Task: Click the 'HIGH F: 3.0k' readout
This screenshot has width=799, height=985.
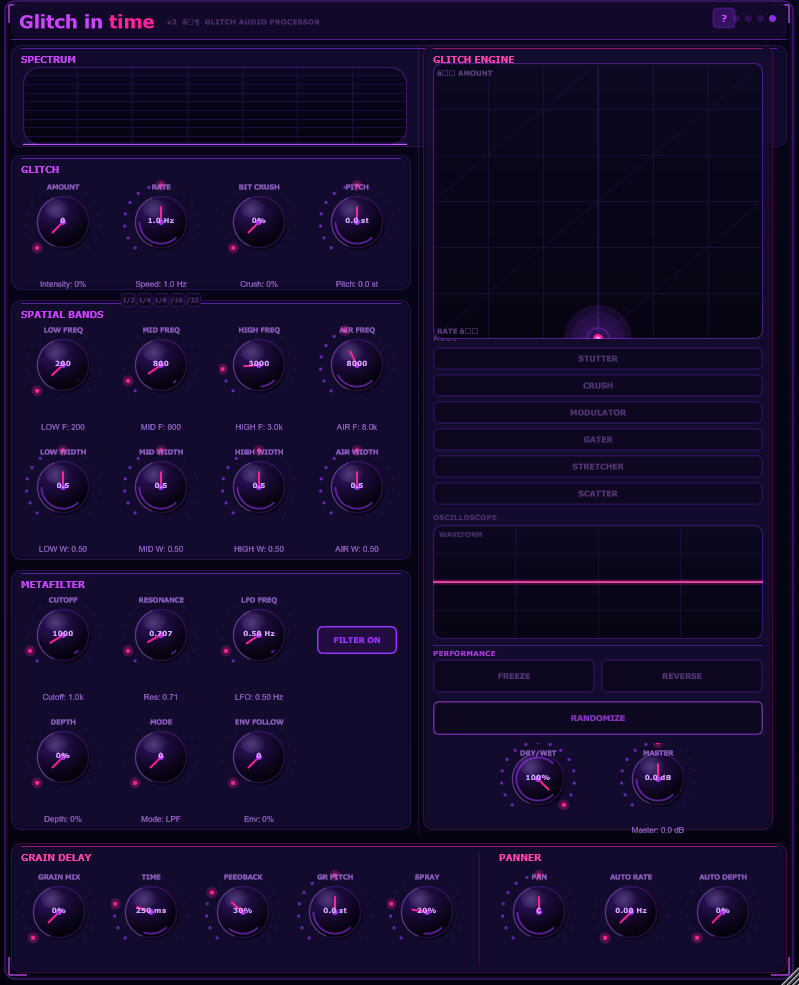Action: [x=259, y=427]
